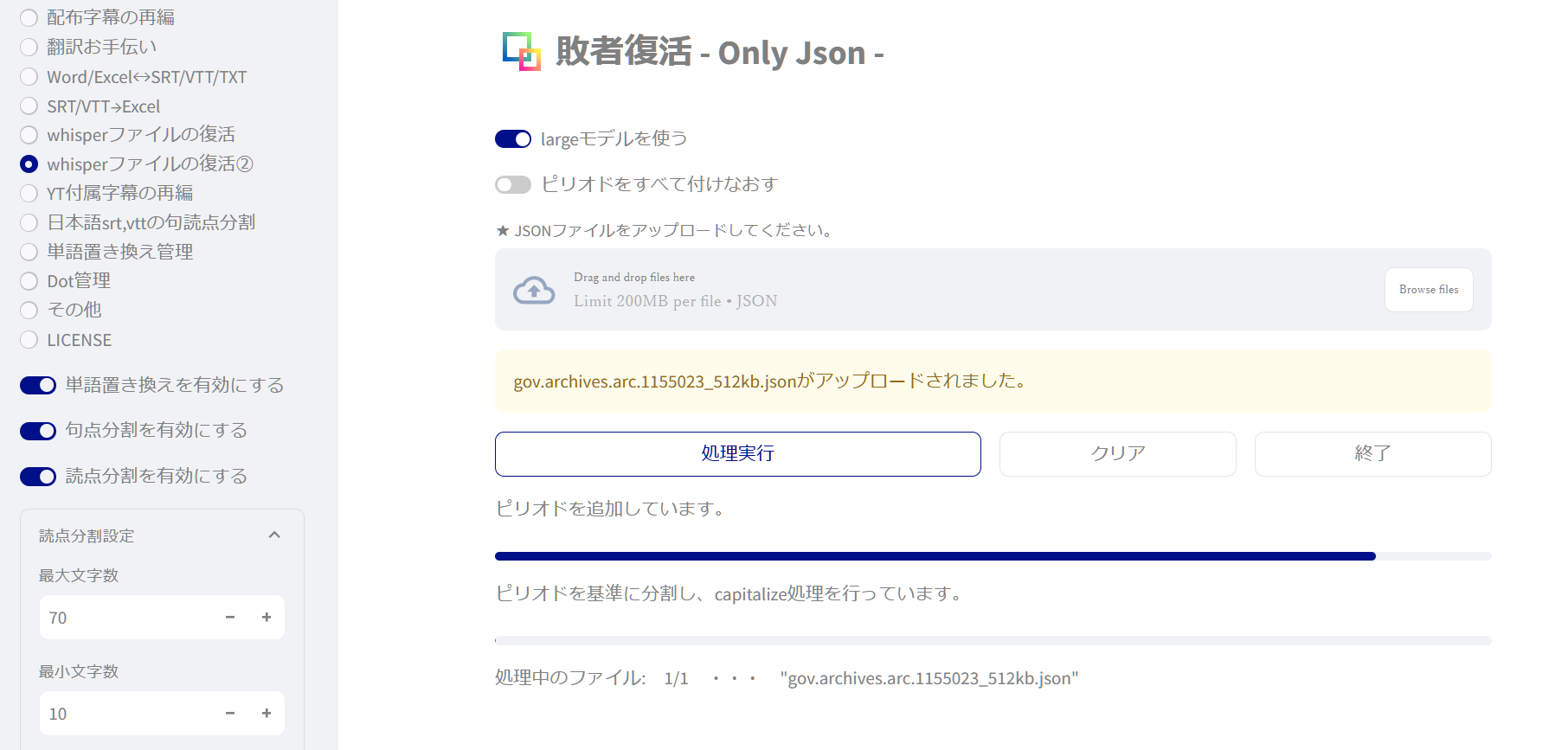Click plus button for 最大文字数
Screen dimensions: 1568x750
(267, 618)
